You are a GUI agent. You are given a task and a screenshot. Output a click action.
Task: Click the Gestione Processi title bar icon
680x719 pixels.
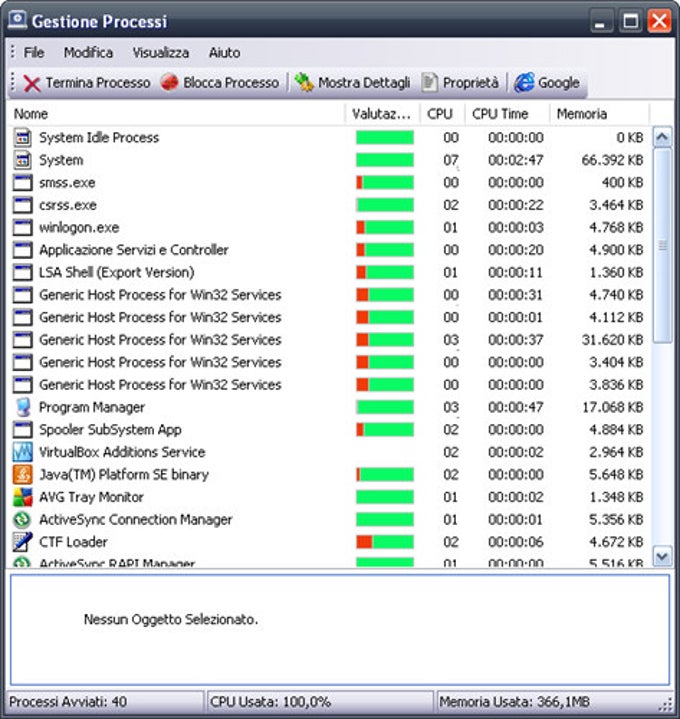(x=17, y=21)
